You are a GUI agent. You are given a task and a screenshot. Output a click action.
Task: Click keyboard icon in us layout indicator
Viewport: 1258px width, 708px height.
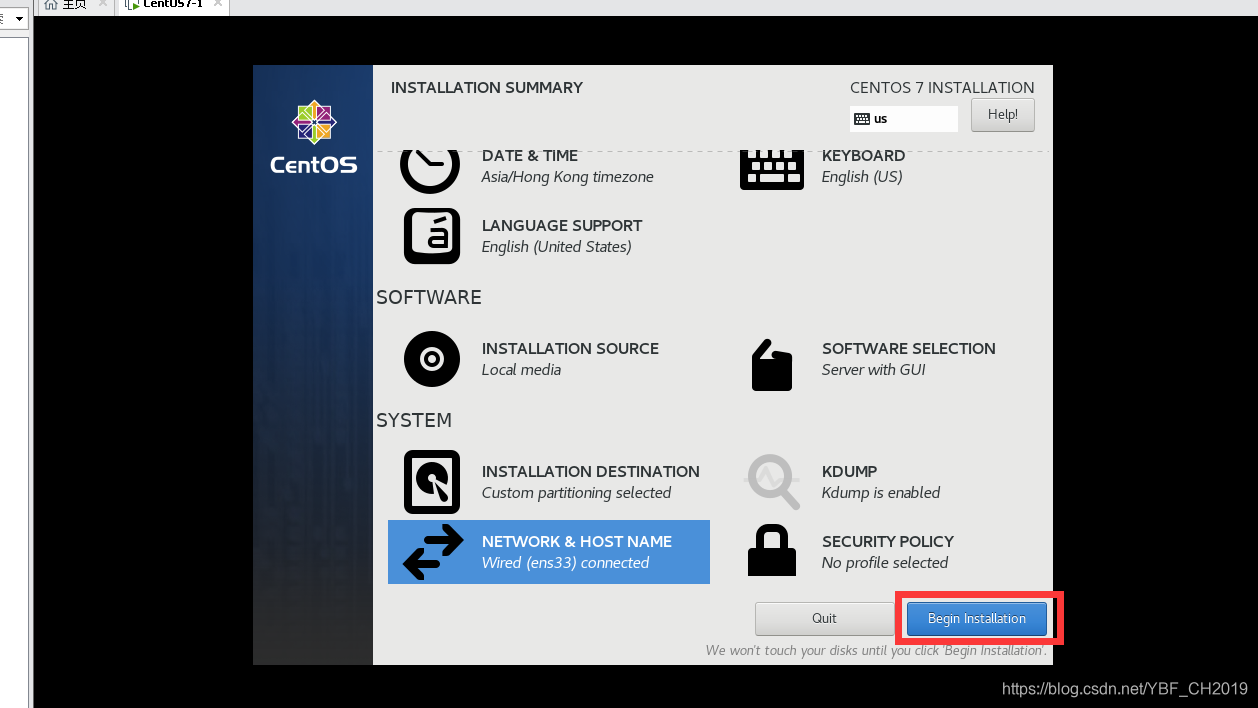pyautogui.click(x=861, y=119)
